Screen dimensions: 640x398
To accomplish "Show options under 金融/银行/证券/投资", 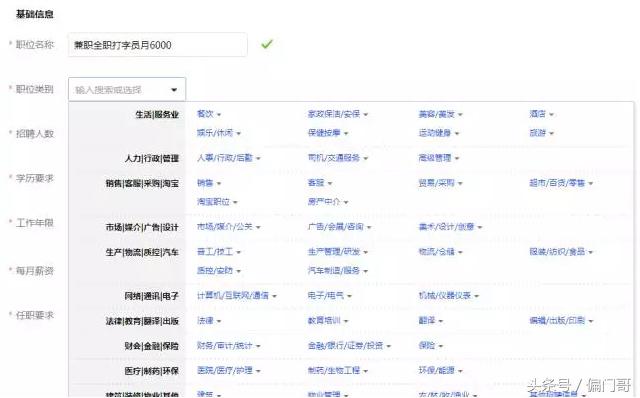I will [349, 346].
